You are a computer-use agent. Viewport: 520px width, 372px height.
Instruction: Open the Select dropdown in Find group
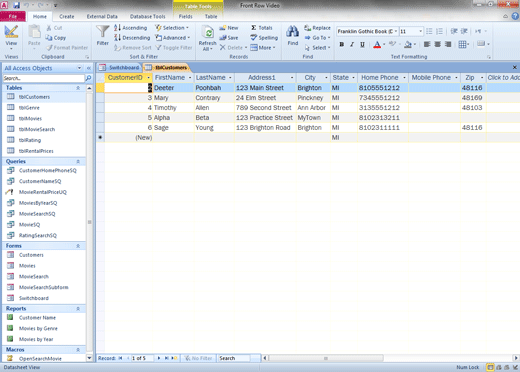coord(317,48)
